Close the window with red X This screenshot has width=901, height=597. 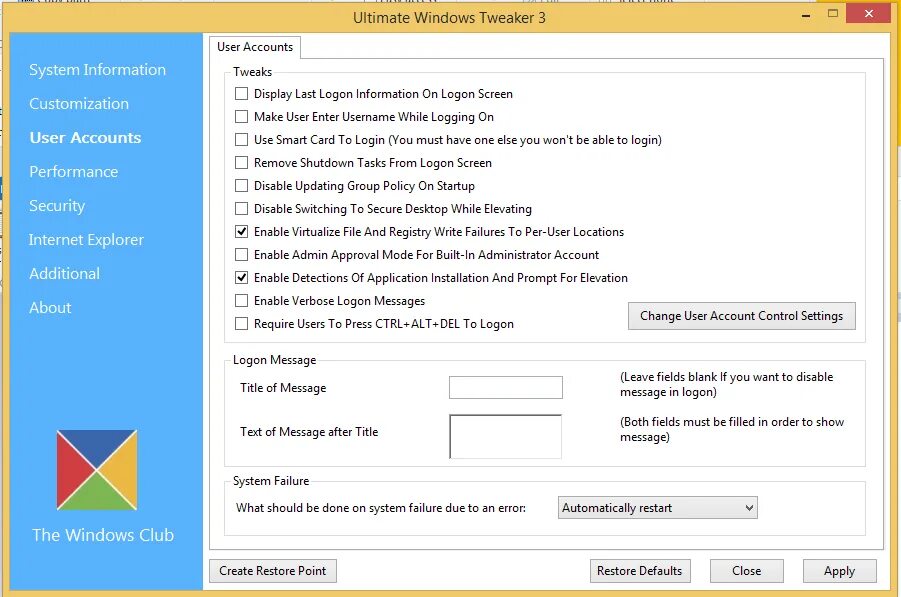click(869, 14)
